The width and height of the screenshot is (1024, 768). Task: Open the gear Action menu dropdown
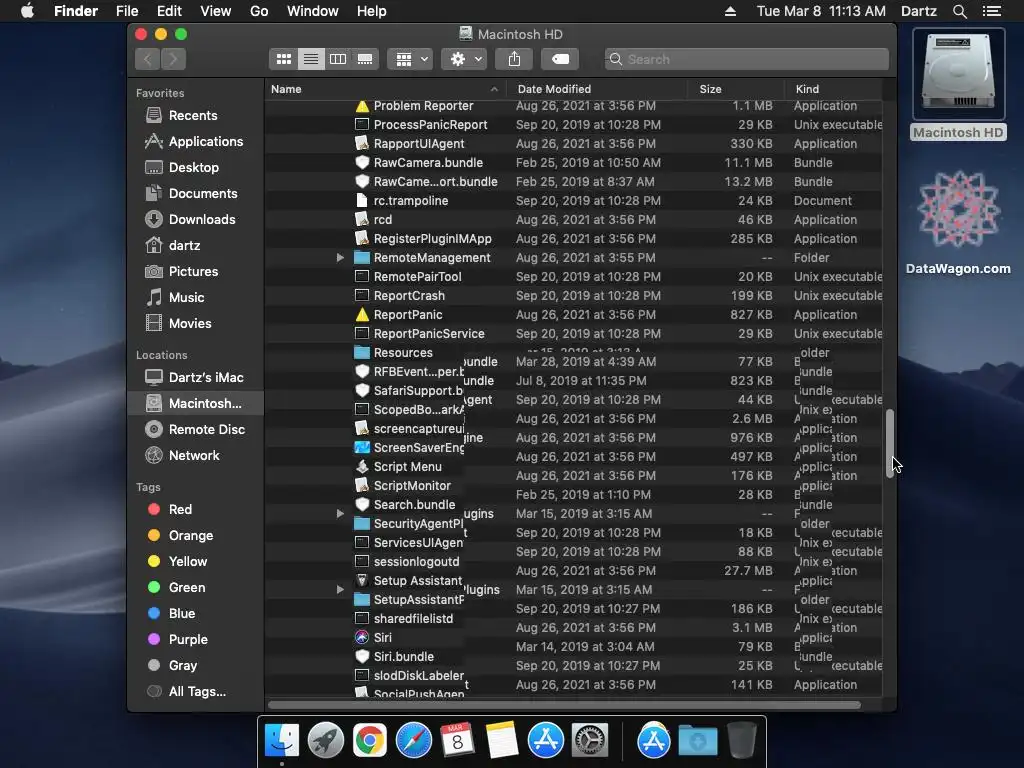pos(464,59)
